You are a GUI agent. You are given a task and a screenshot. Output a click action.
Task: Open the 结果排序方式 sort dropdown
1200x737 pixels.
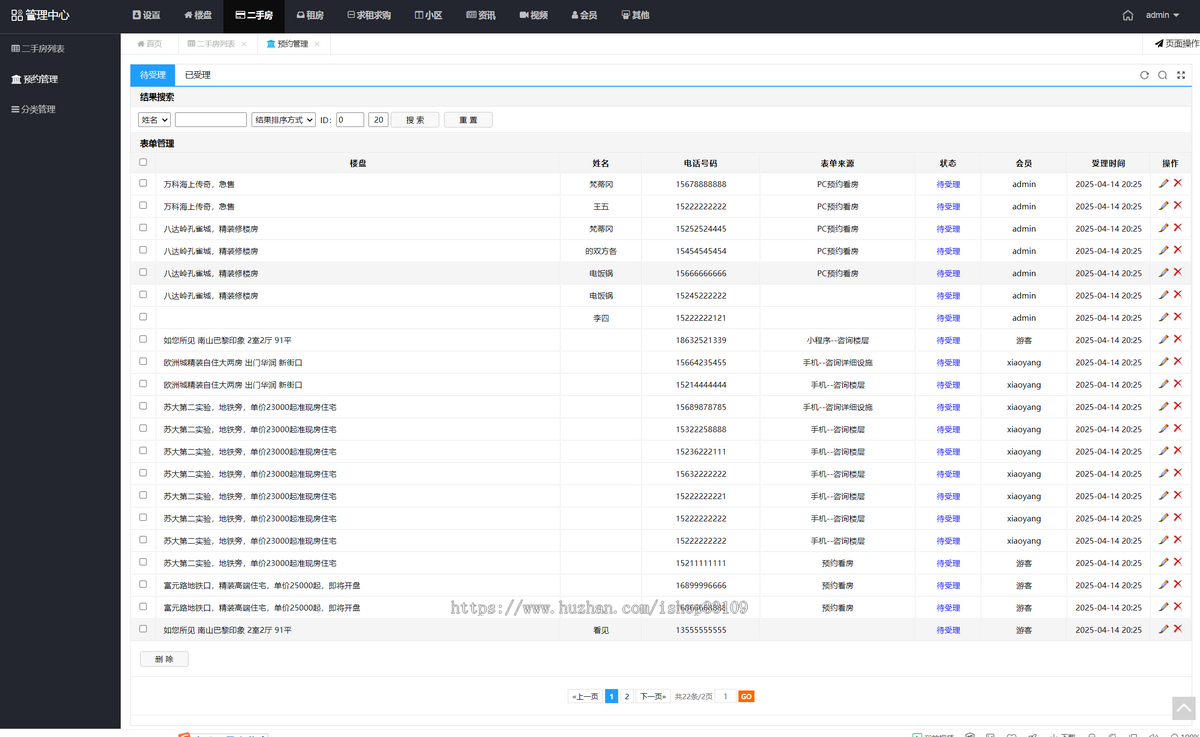pyautogui.click(x=283, y=120)
